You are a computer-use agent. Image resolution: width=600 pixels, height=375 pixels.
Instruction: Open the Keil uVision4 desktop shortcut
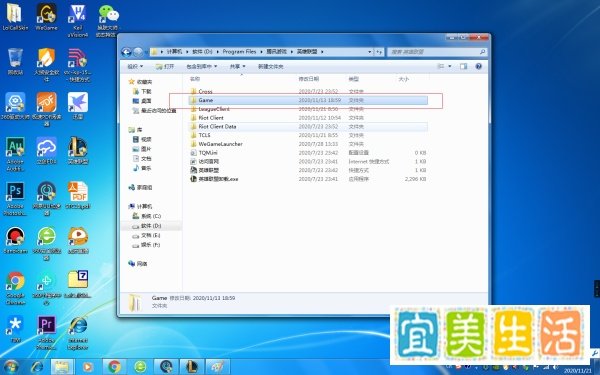78,20
